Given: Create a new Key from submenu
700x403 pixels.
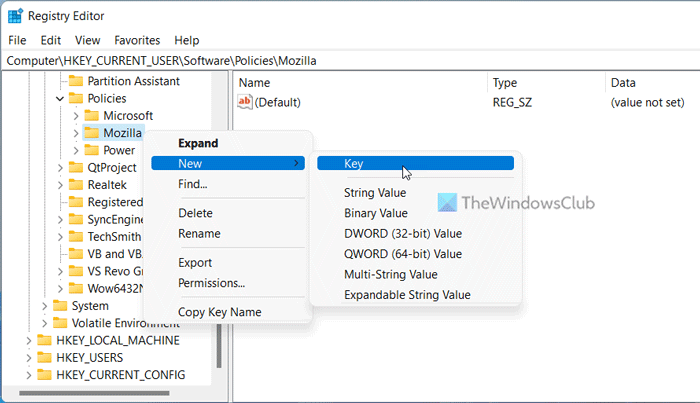Looking at the screenshot, I should coord(415,163).
